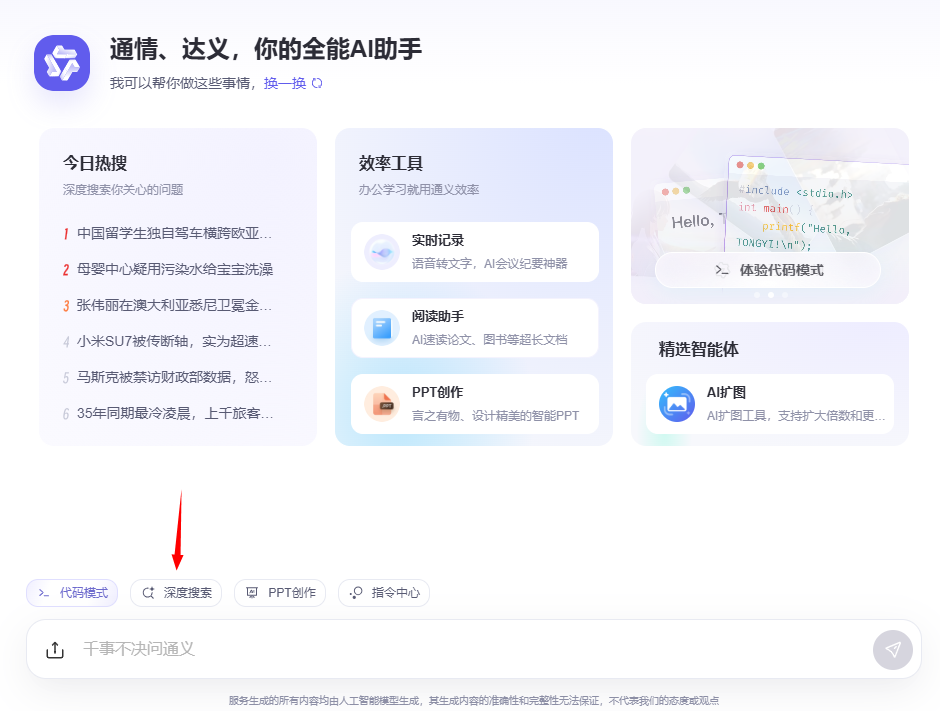Click the middle carousel dot under 体验代码模式

pyautogui.click(x=768, y=297)
